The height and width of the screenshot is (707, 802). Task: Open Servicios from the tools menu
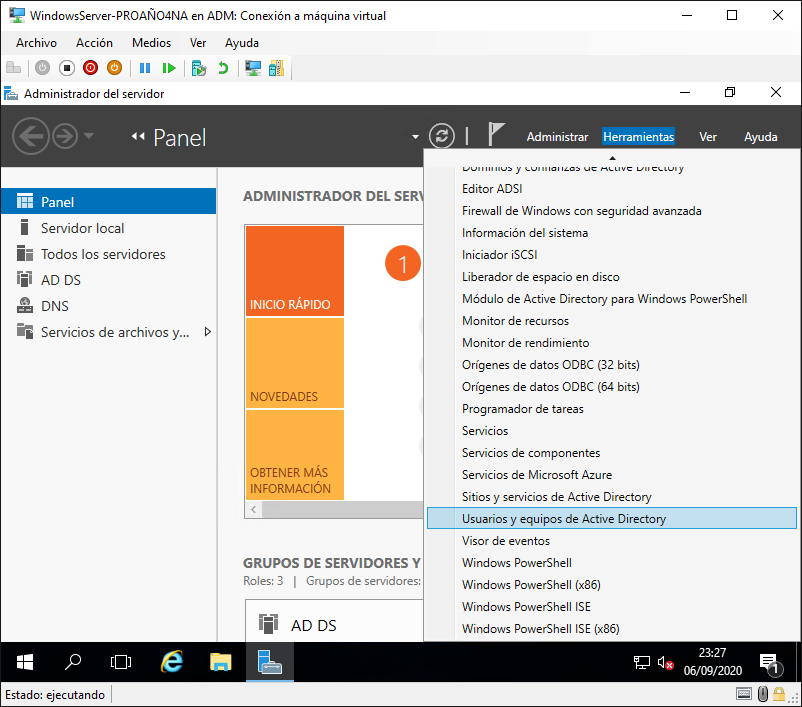pos(612,431)
